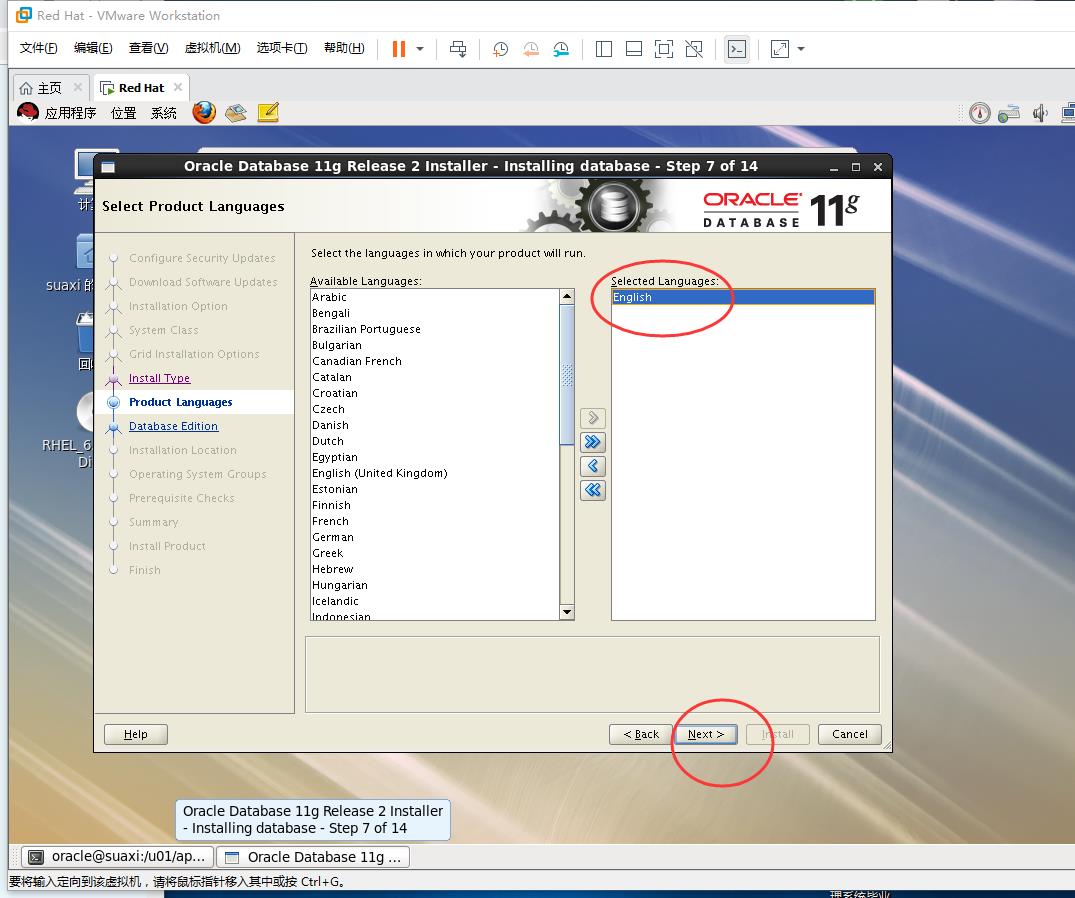Image resolution: width=1075 pixels, height=898 pixels.
Task: Click the Available Languages scrollbar thumb
Action: 567,374
